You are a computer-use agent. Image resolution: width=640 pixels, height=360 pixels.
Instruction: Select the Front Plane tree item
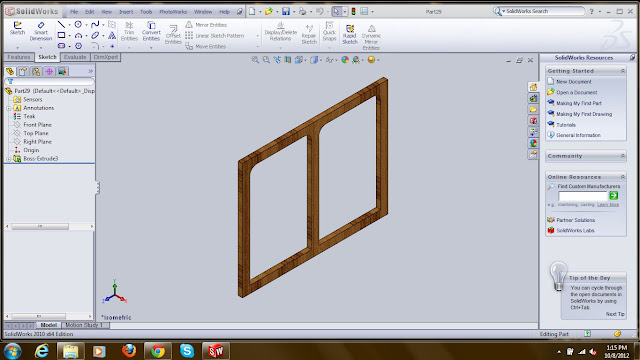tap(37, 125)
